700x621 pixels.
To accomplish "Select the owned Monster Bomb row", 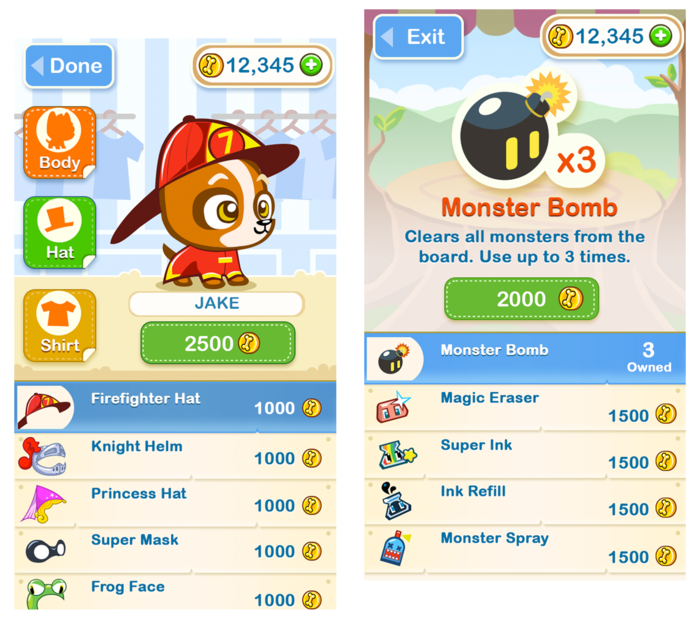I will (525, 358).
